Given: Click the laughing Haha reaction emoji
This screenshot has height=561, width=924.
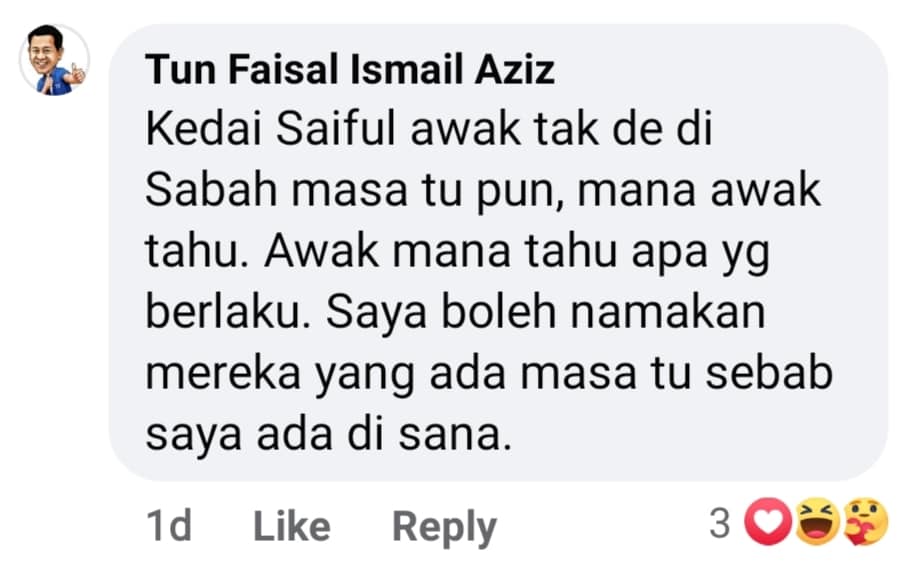Looking at the screenshot, I should (817, 522).
